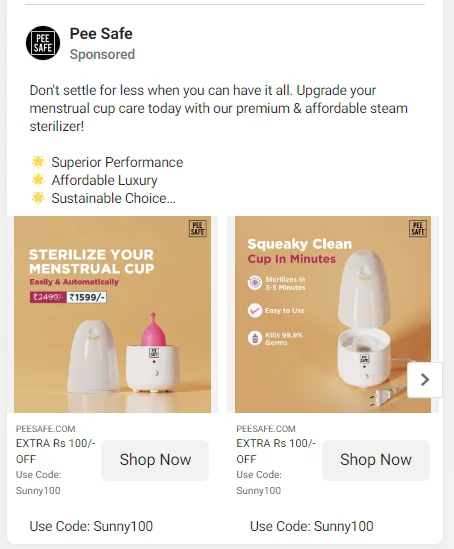Open the second carousel card's Shop Now
This screenshot has height=549, width=454.
[x=376, y=460]
